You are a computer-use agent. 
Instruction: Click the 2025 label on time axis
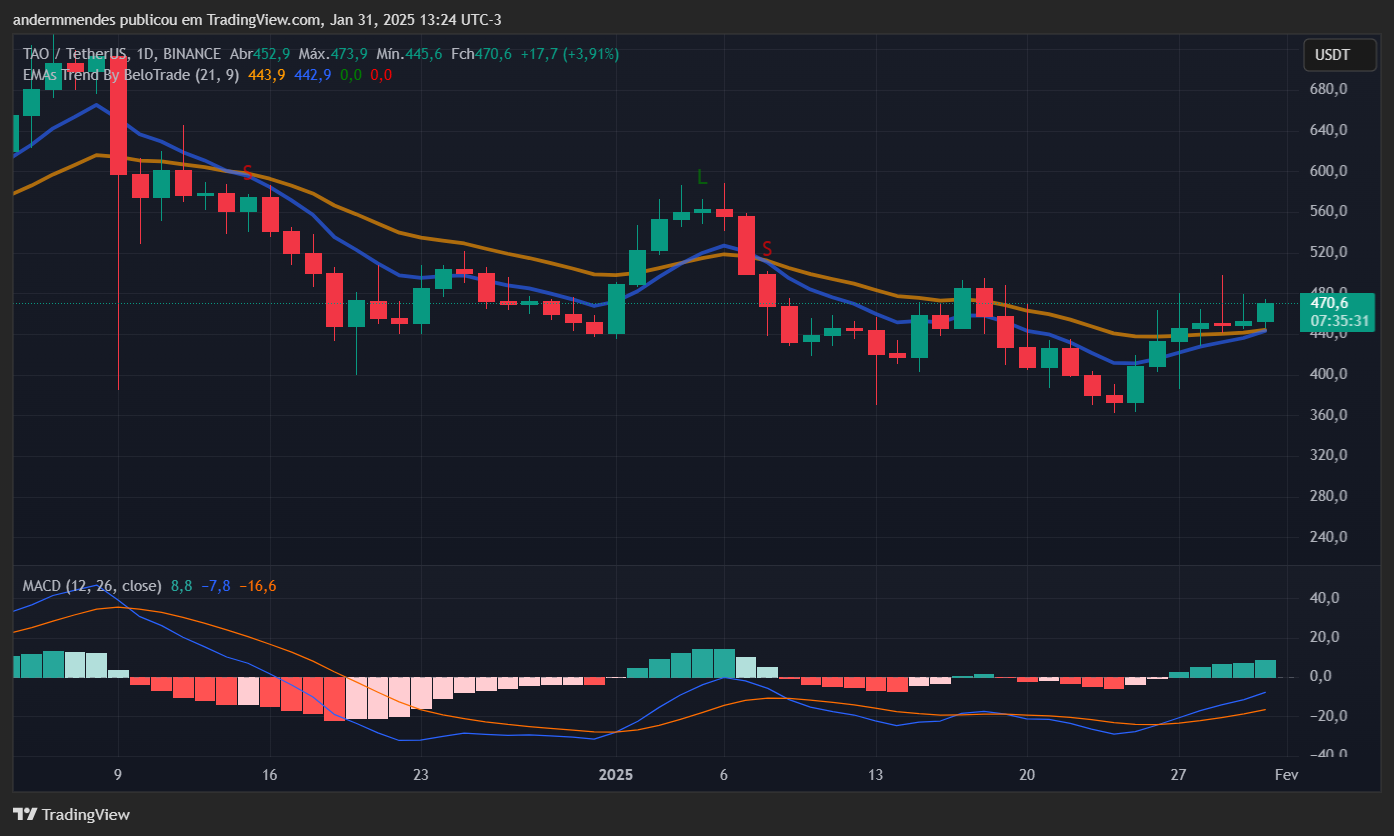click(x=616, y=775)
